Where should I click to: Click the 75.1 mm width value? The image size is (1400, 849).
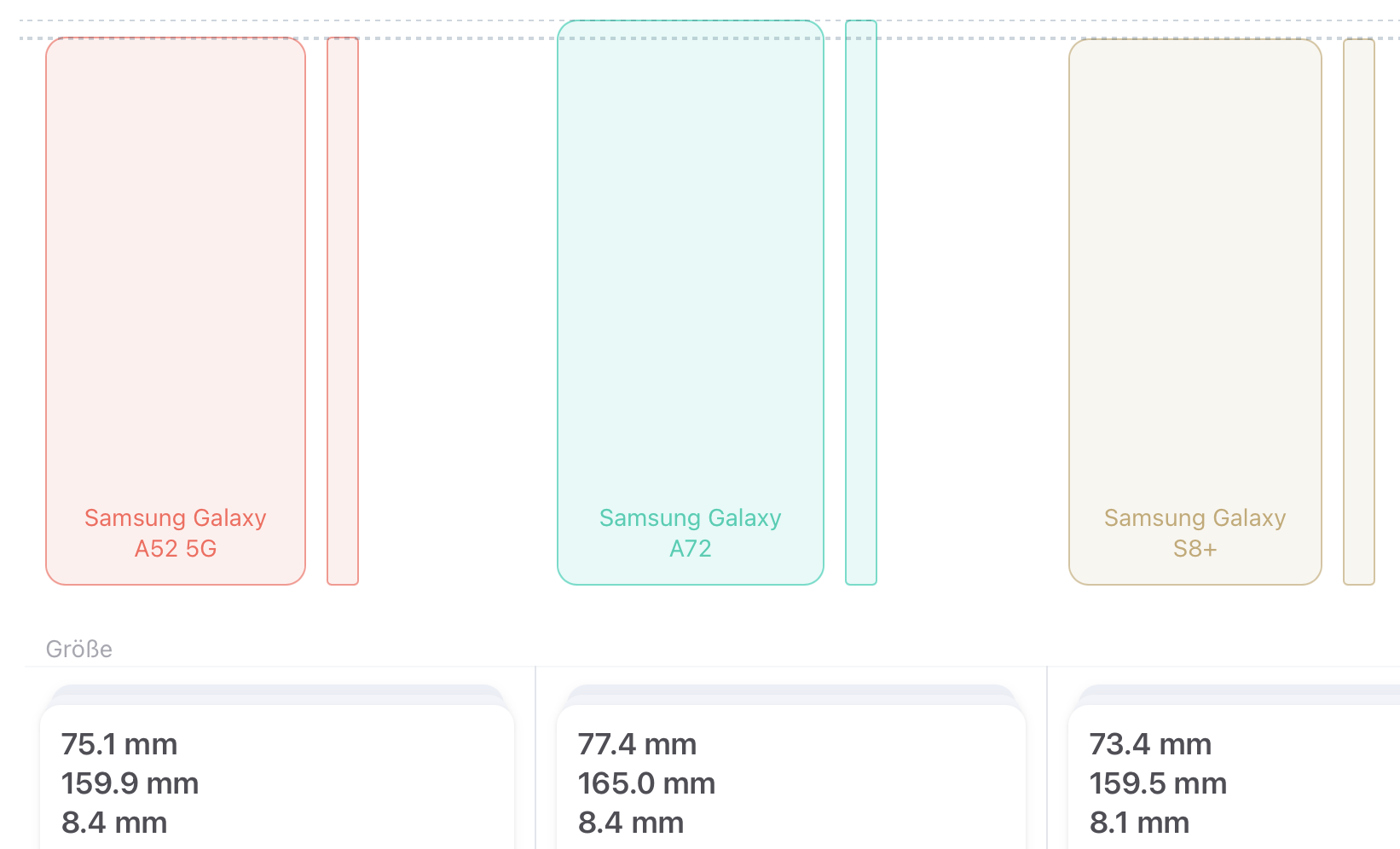click(x=119, y=744)
